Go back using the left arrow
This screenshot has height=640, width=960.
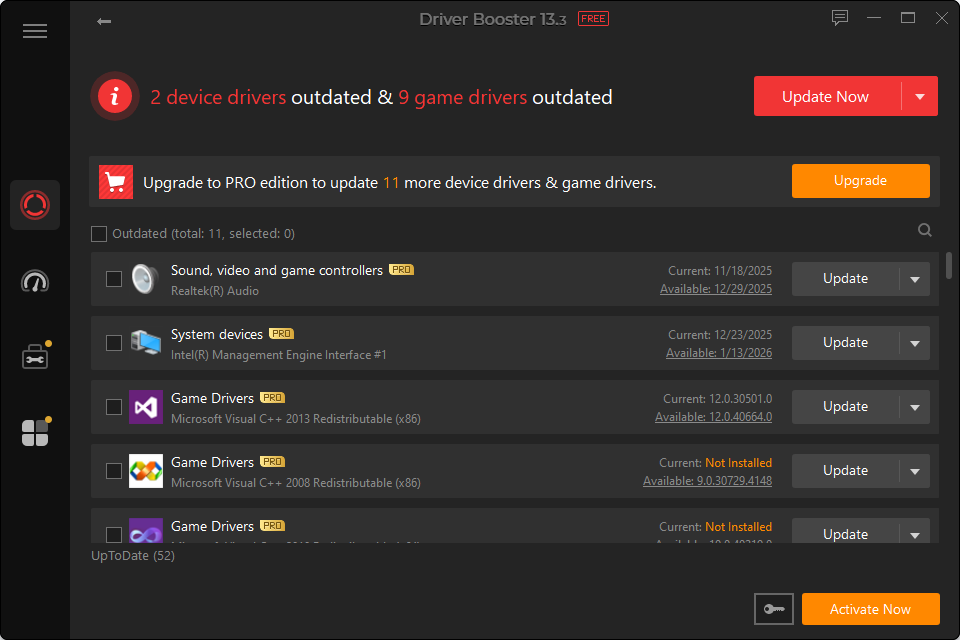pyautogui.click(x=104, y=21)
